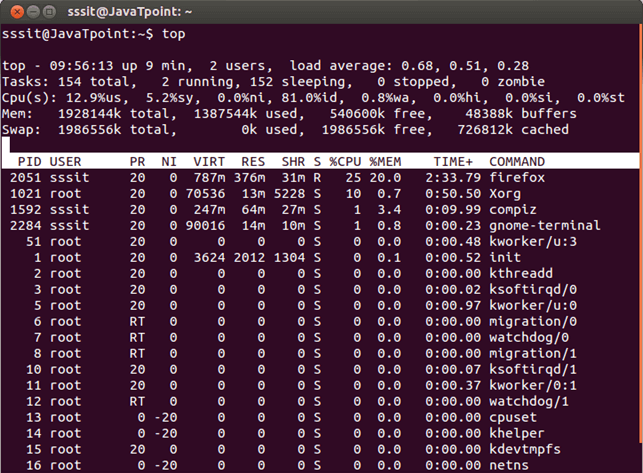This screenshot has width=643, height=473.
Task: Click the Xorg time value 0:50.50
Action: pos(453,194)
